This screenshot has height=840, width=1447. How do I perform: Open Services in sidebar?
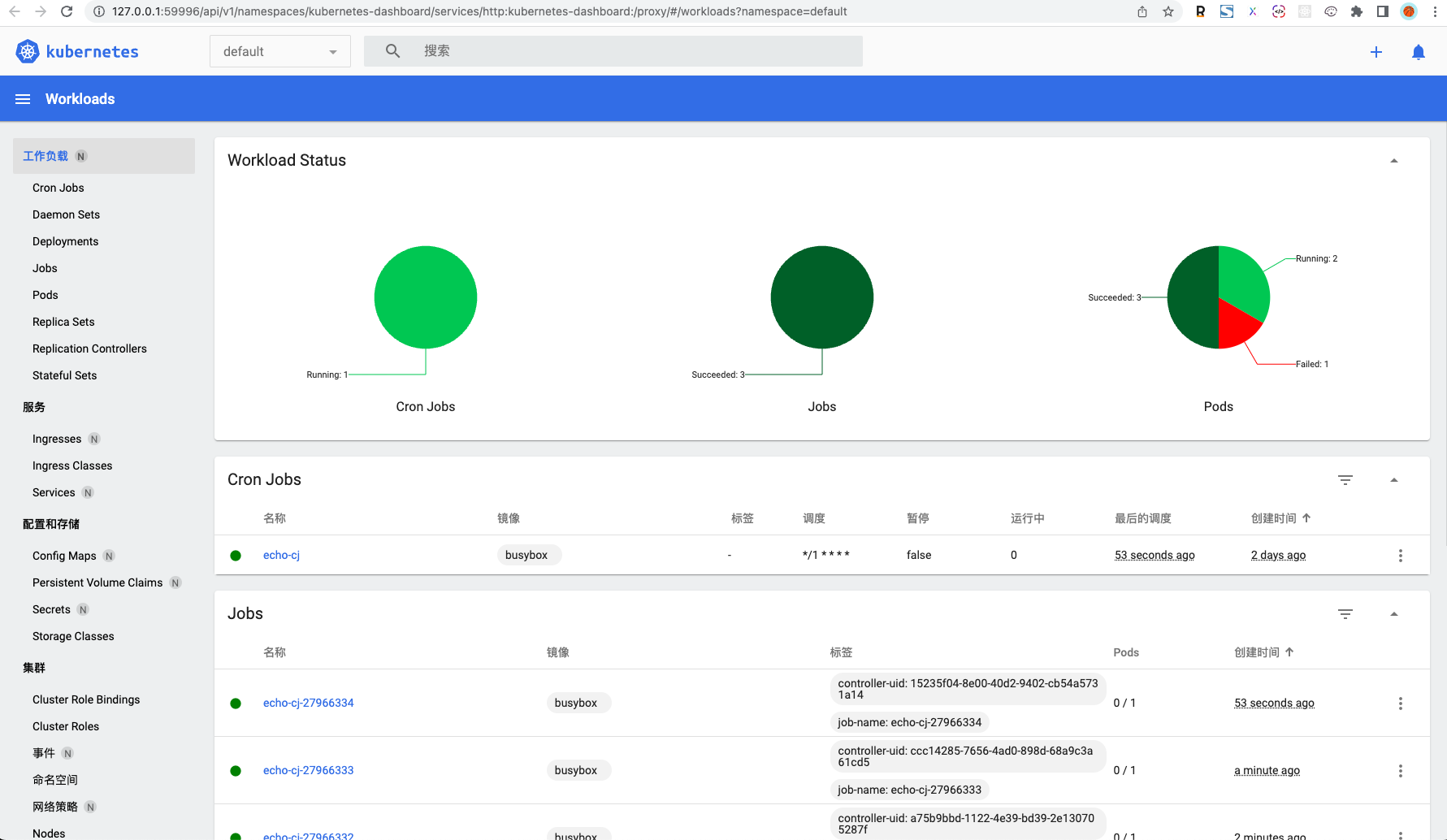(54, 492)
